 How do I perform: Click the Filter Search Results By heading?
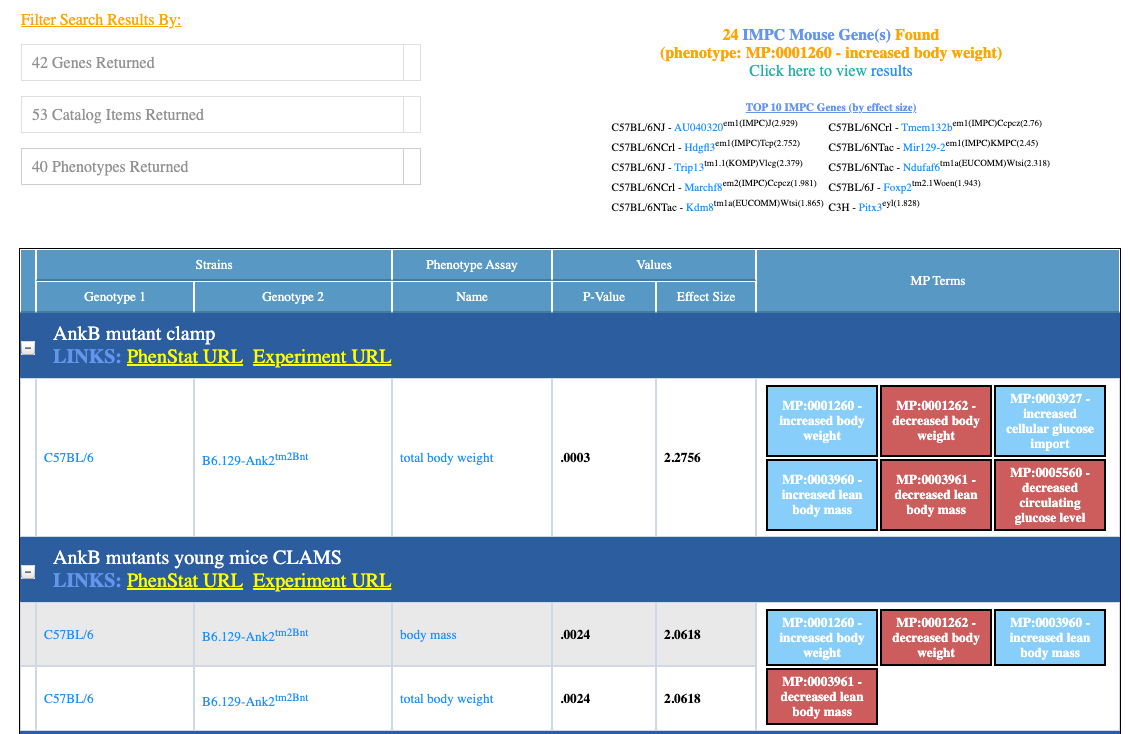tap(101, 19)
